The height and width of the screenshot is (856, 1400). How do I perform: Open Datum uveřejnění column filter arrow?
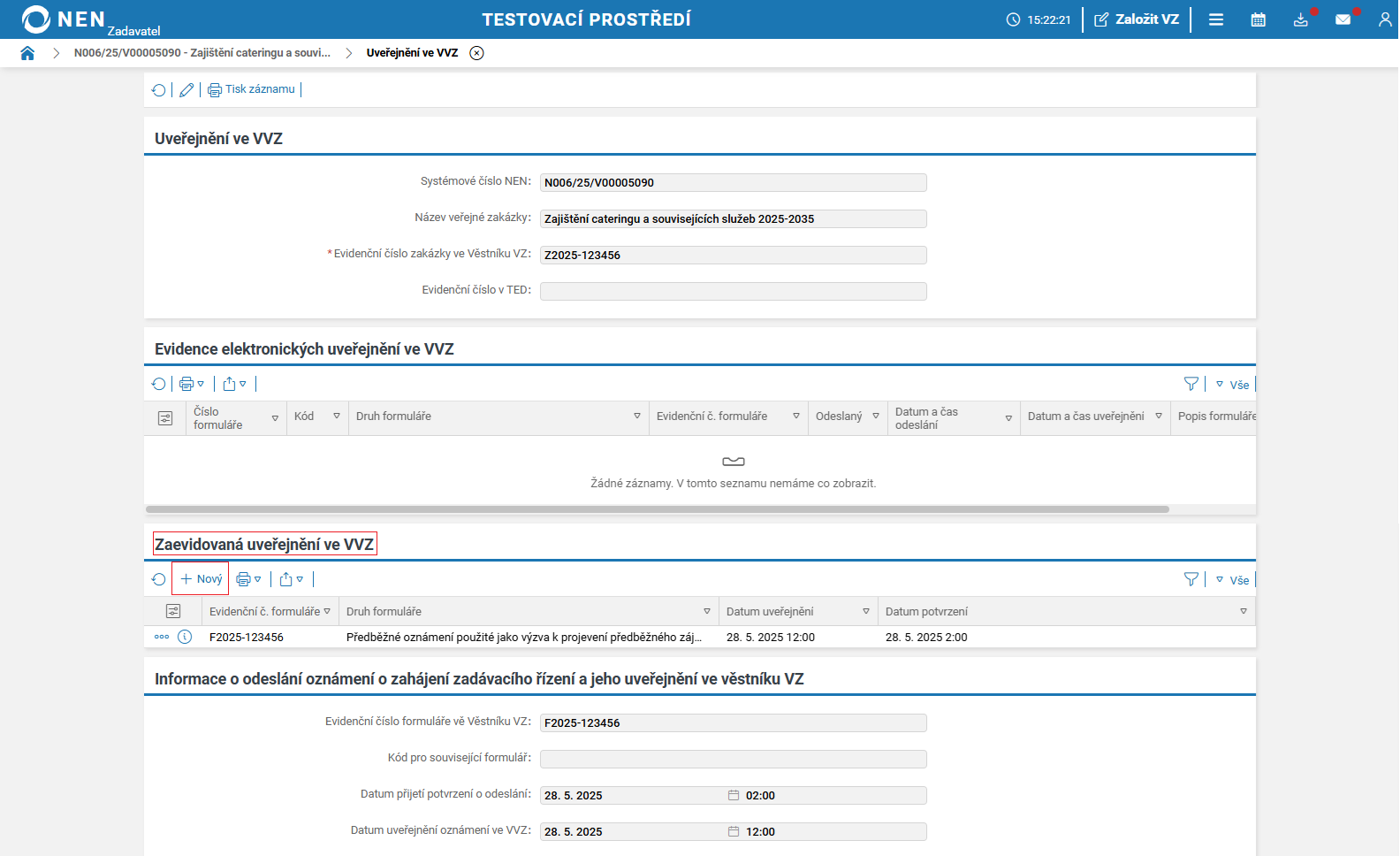(866, 611)
